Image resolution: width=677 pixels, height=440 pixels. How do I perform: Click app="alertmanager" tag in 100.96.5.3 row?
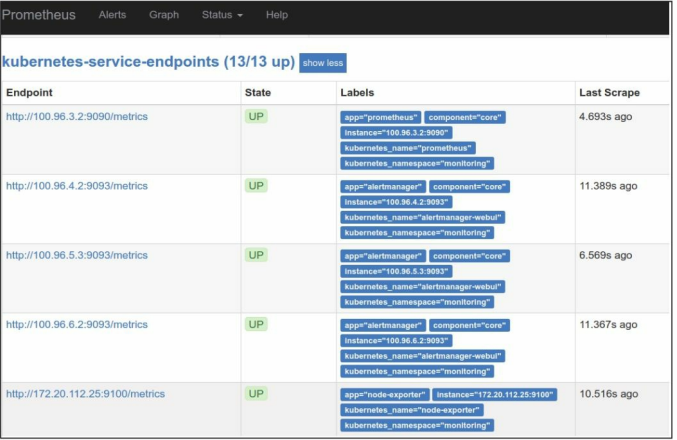point(383,256)
